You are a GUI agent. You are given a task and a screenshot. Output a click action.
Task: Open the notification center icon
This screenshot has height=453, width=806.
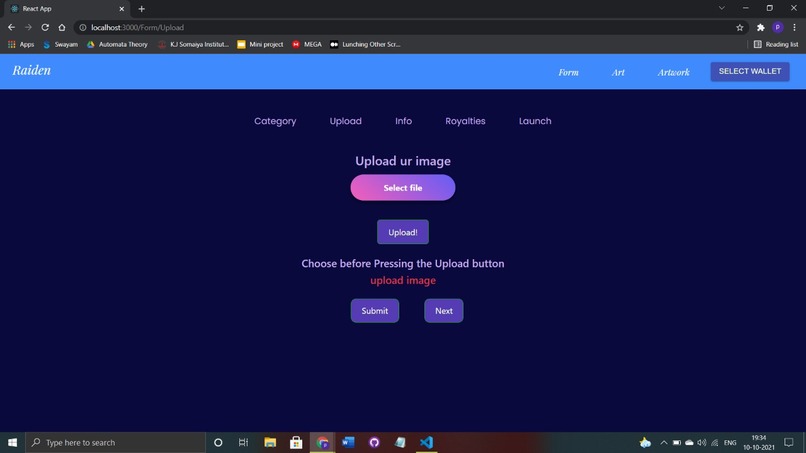(x=789, y=442)
